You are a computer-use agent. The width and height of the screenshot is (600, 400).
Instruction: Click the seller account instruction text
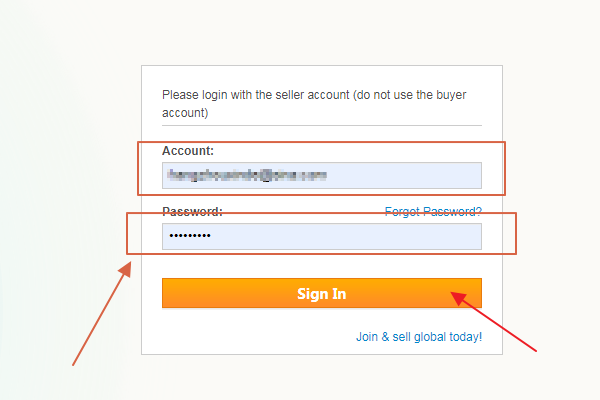coord(314,104)
